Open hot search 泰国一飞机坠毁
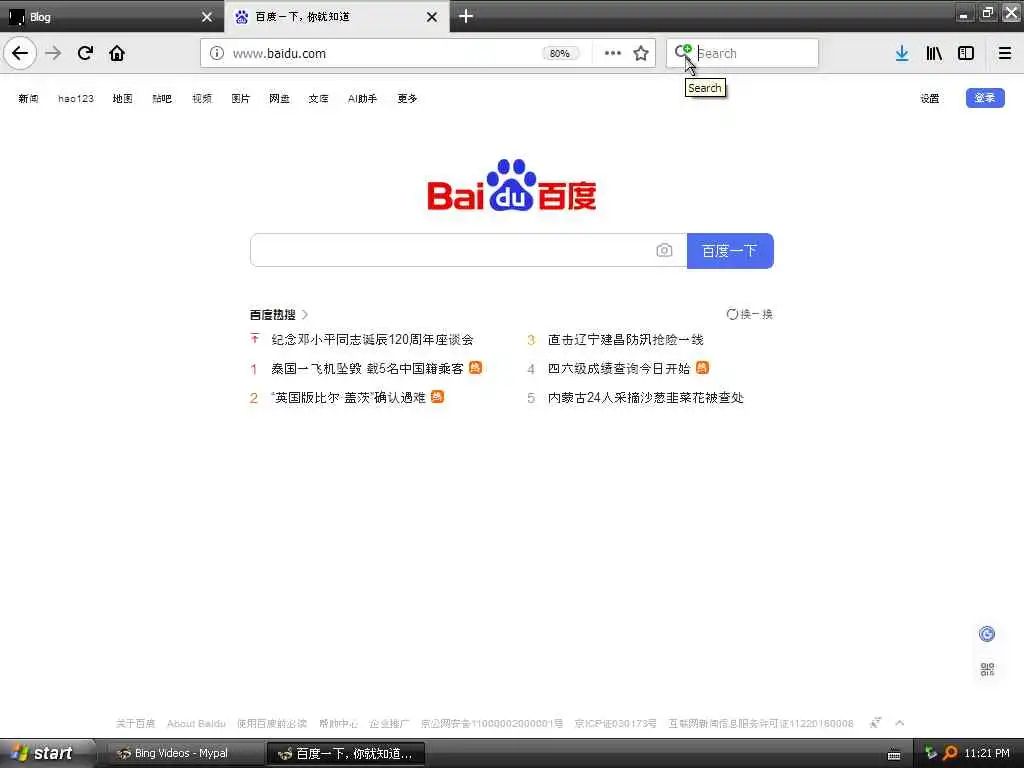1024x768 pixels. pyautogui.click(x=367, y=368)
